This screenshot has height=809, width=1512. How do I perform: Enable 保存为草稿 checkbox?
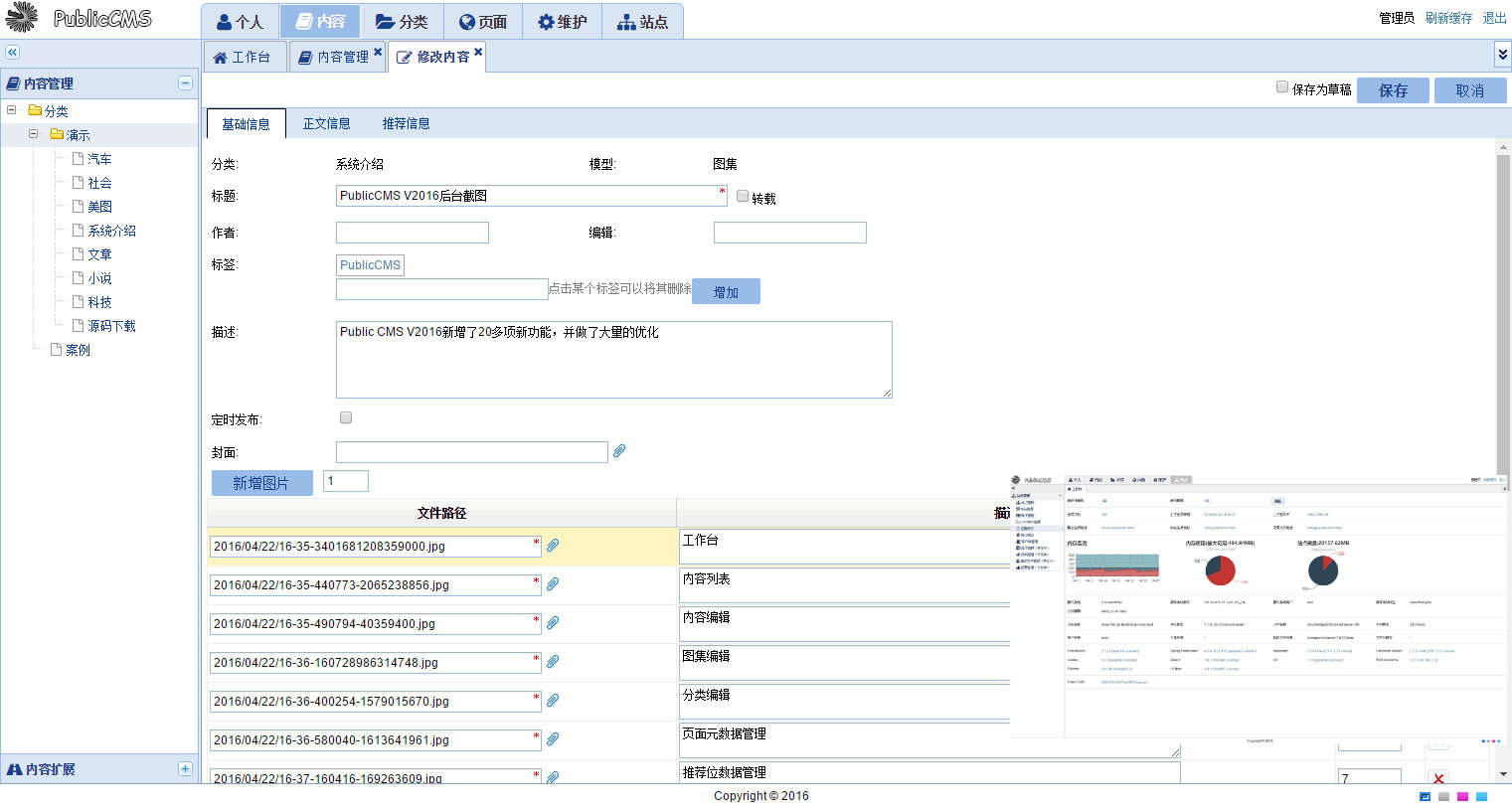coord(1282,87)
